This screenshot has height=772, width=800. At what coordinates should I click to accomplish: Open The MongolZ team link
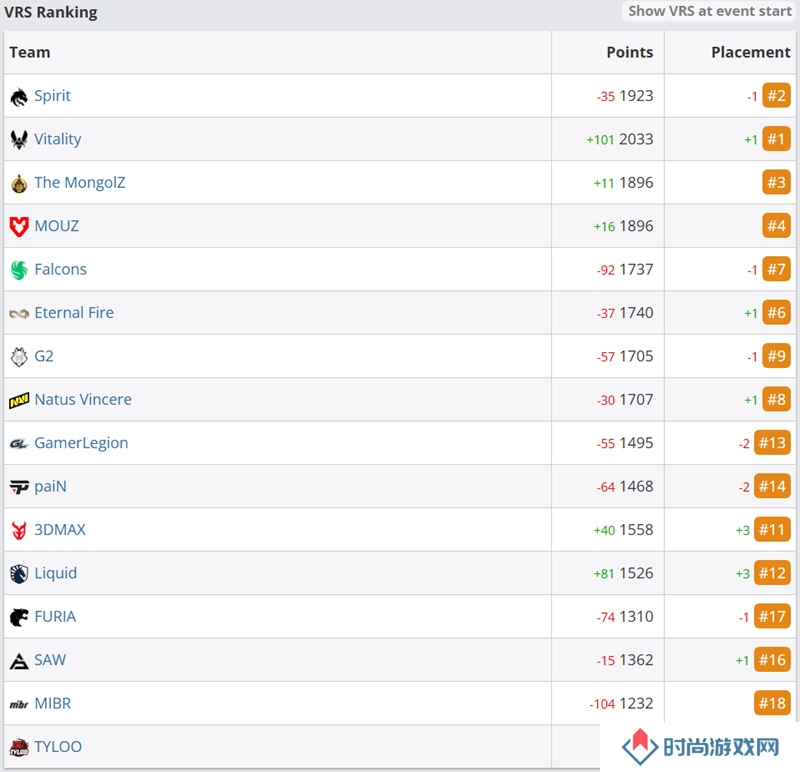pyautogui.click(x=80, y=183)
